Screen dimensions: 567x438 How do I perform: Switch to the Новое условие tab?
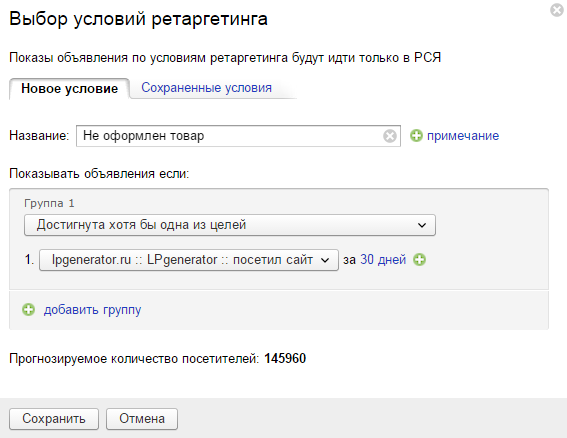[69, 89]
